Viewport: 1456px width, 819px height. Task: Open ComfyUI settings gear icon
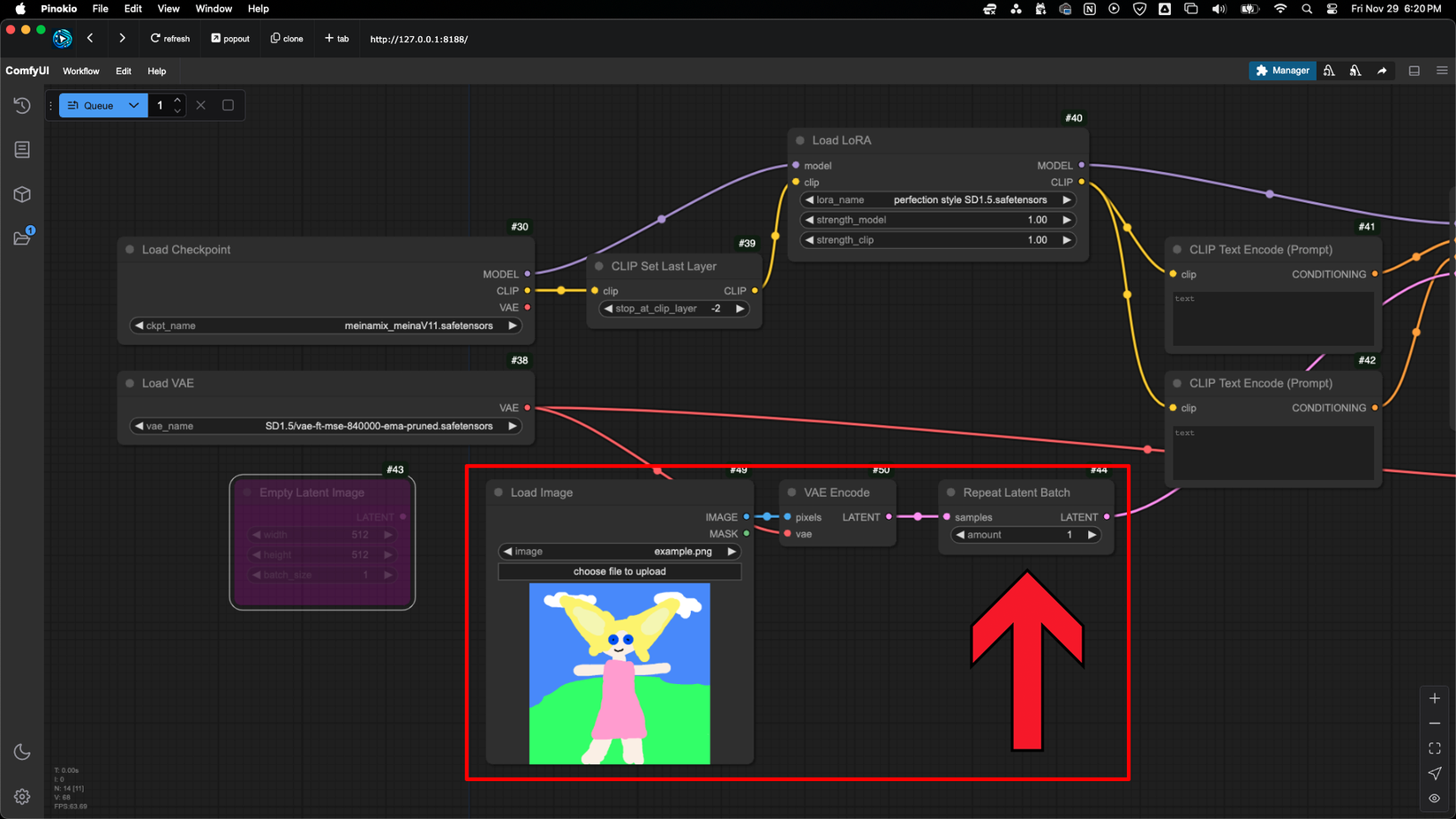tap(22, 797)
